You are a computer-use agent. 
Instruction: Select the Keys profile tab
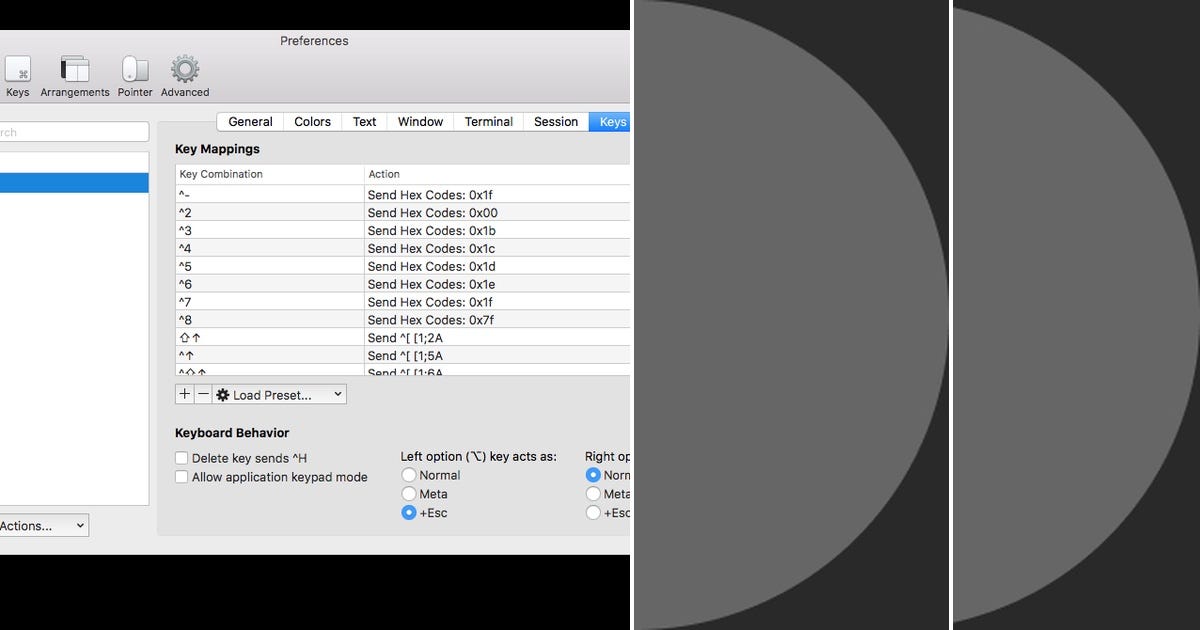tap(610, 122)
